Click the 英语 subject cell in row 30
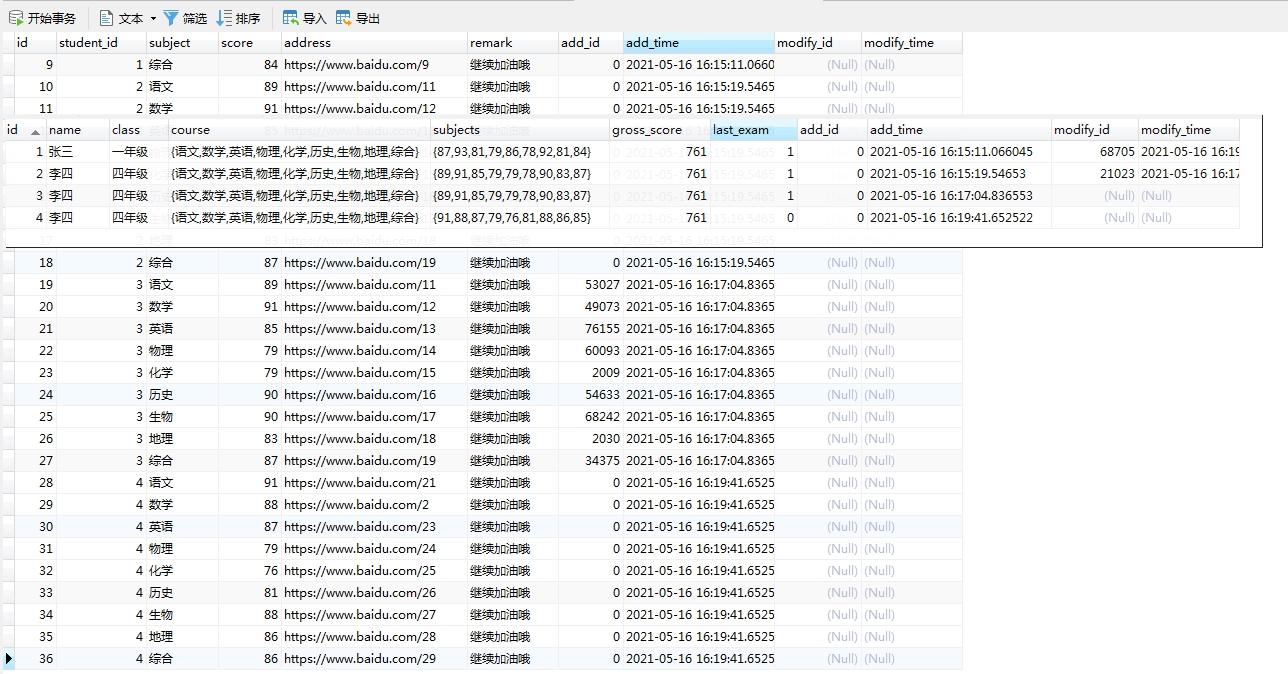 coord(183,527)
